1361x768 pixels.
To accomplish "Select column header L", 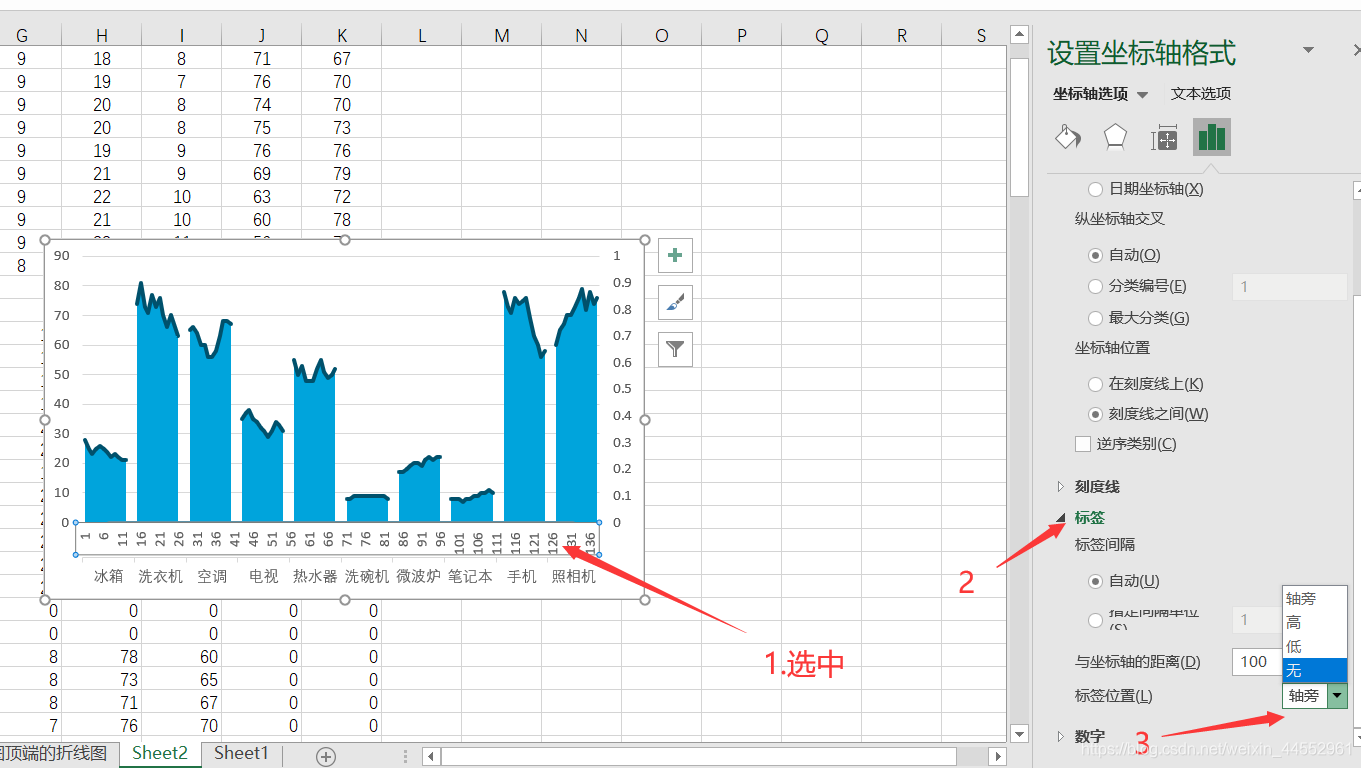I will point(422,36).
